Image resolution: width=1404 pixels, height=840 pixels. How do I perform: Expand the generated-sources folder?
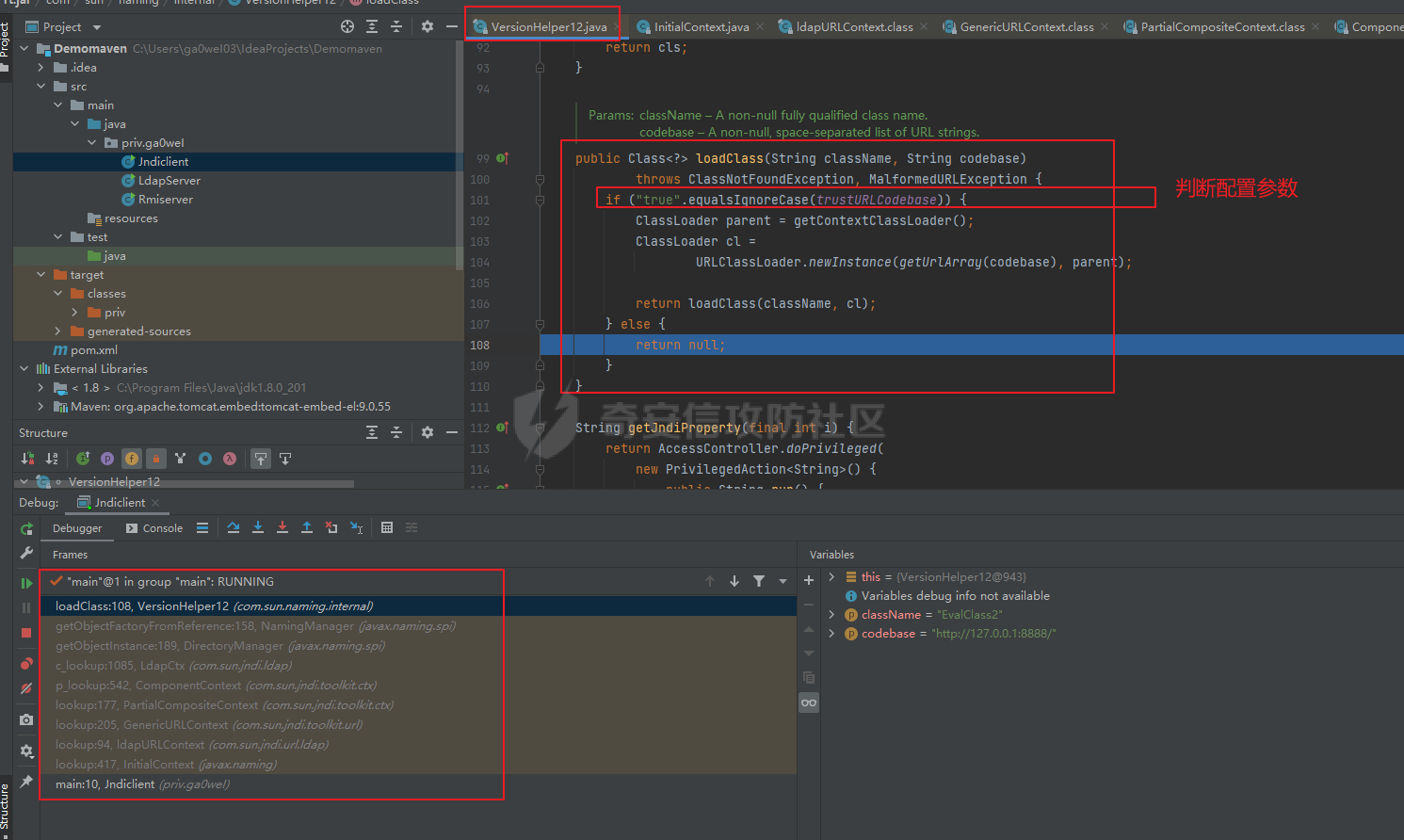tap(57, 331)
